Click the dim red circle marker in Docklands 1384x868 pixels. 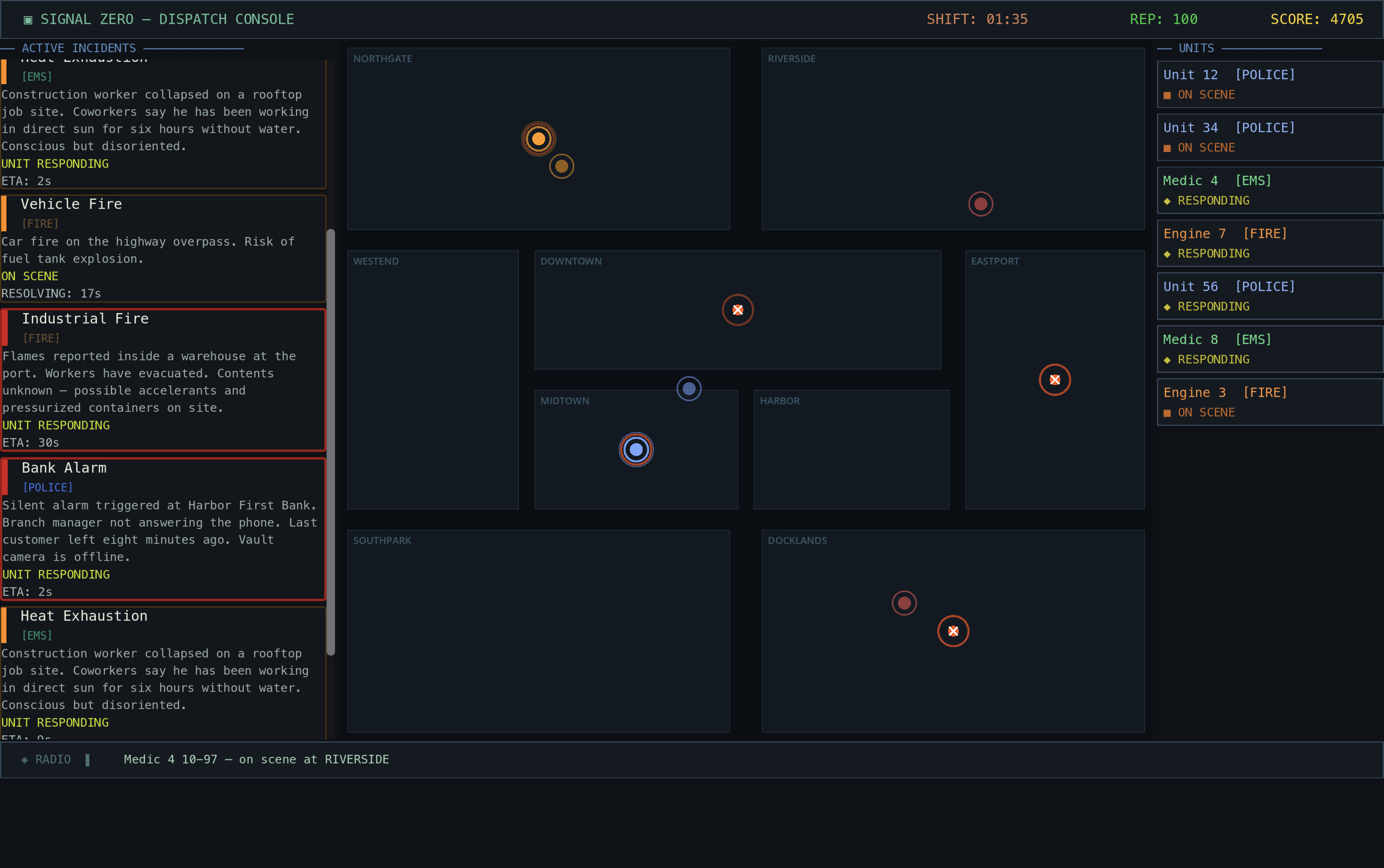904,603
